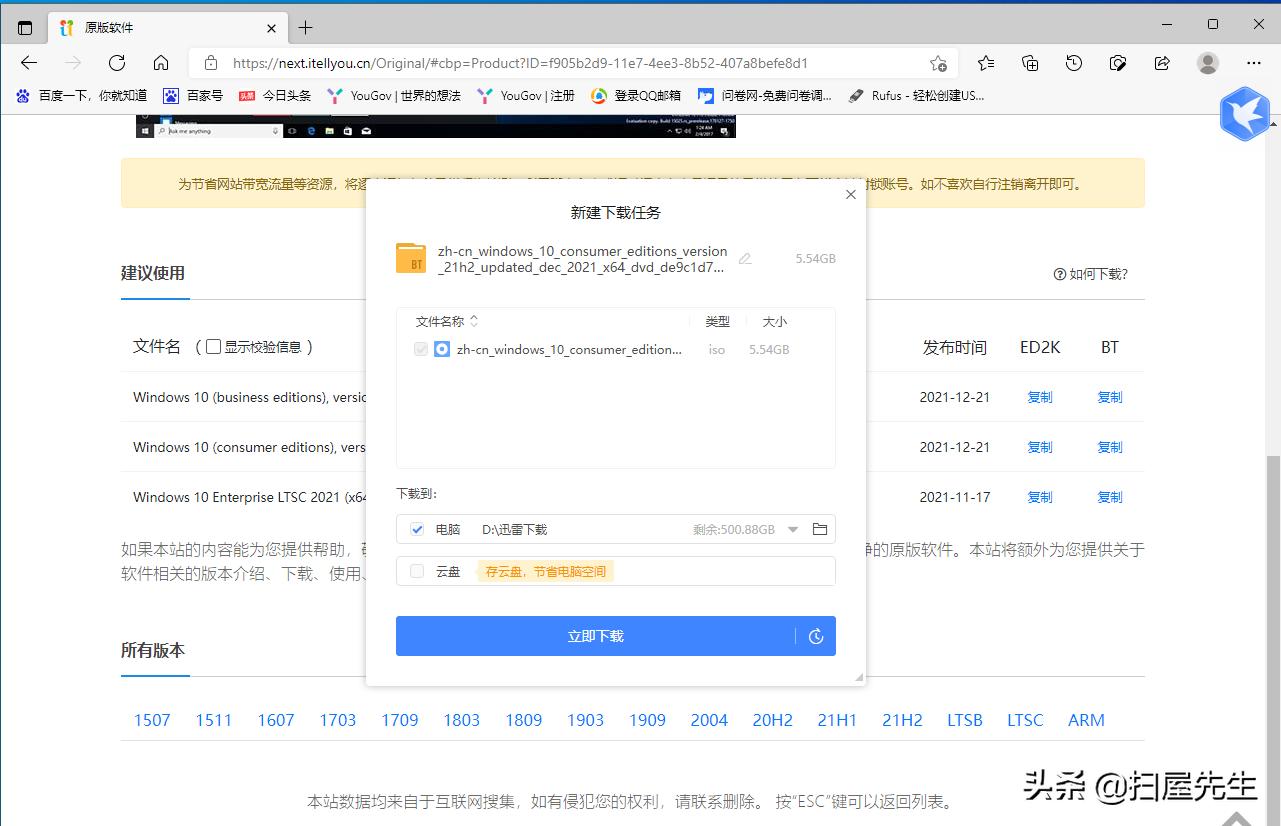This screenshot has width=1281, height=826.
Task: Open 登录QQ邮箱 bookmark
Action: (x=636, y=96)
